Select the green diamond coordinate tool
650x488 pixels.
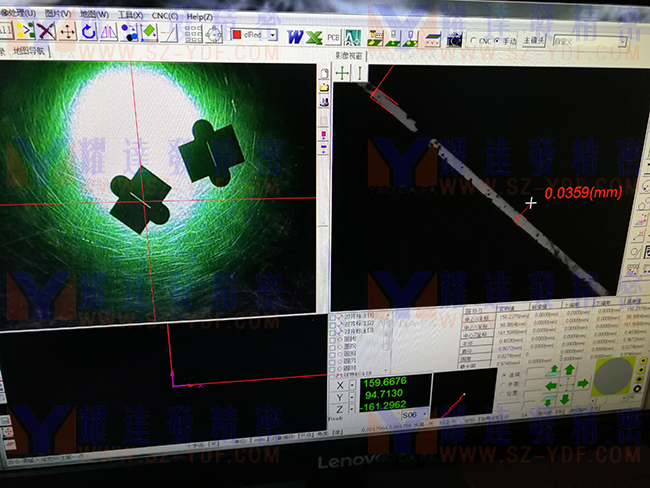coord(149,33)
